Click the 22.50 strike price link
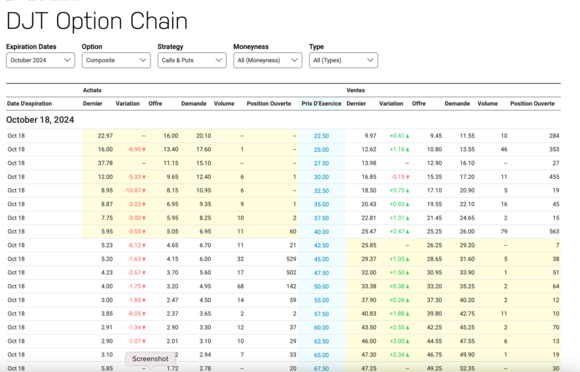The width and height of the screenshot is (580, 372). point(321,136)
